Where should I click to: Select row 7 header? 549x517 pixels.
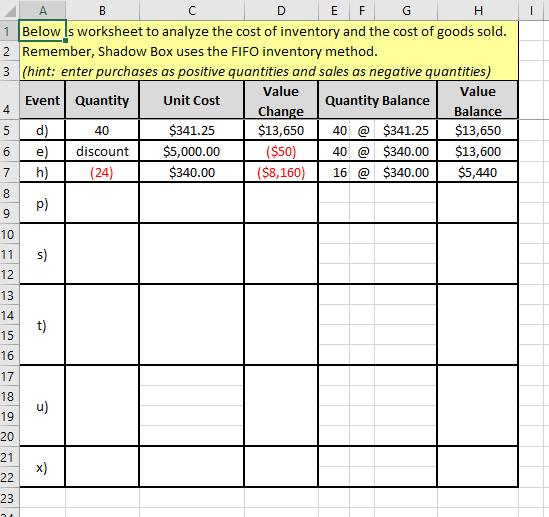(x=9, y=172)
